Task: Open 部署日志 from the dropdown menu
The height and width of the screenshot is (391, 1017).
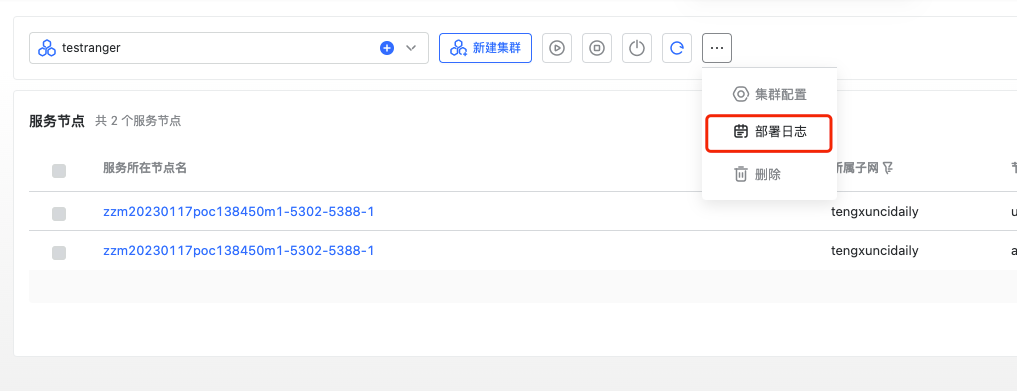Action: coord(769,132)
